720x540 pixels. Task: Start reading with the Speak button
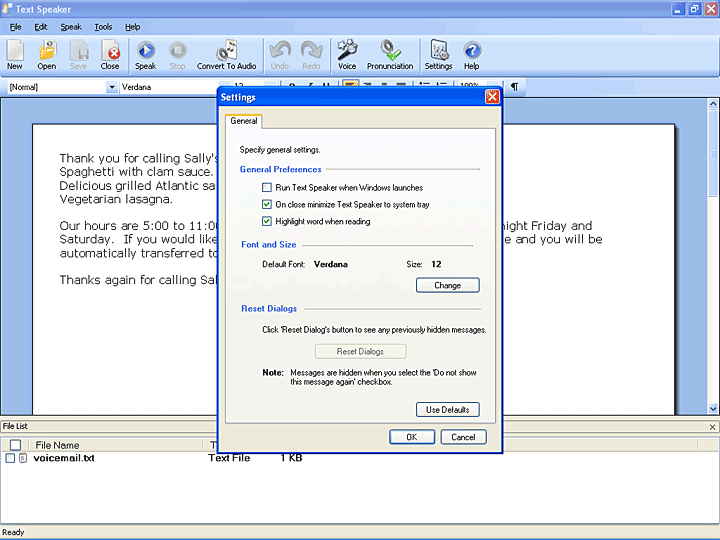point(146,55)
